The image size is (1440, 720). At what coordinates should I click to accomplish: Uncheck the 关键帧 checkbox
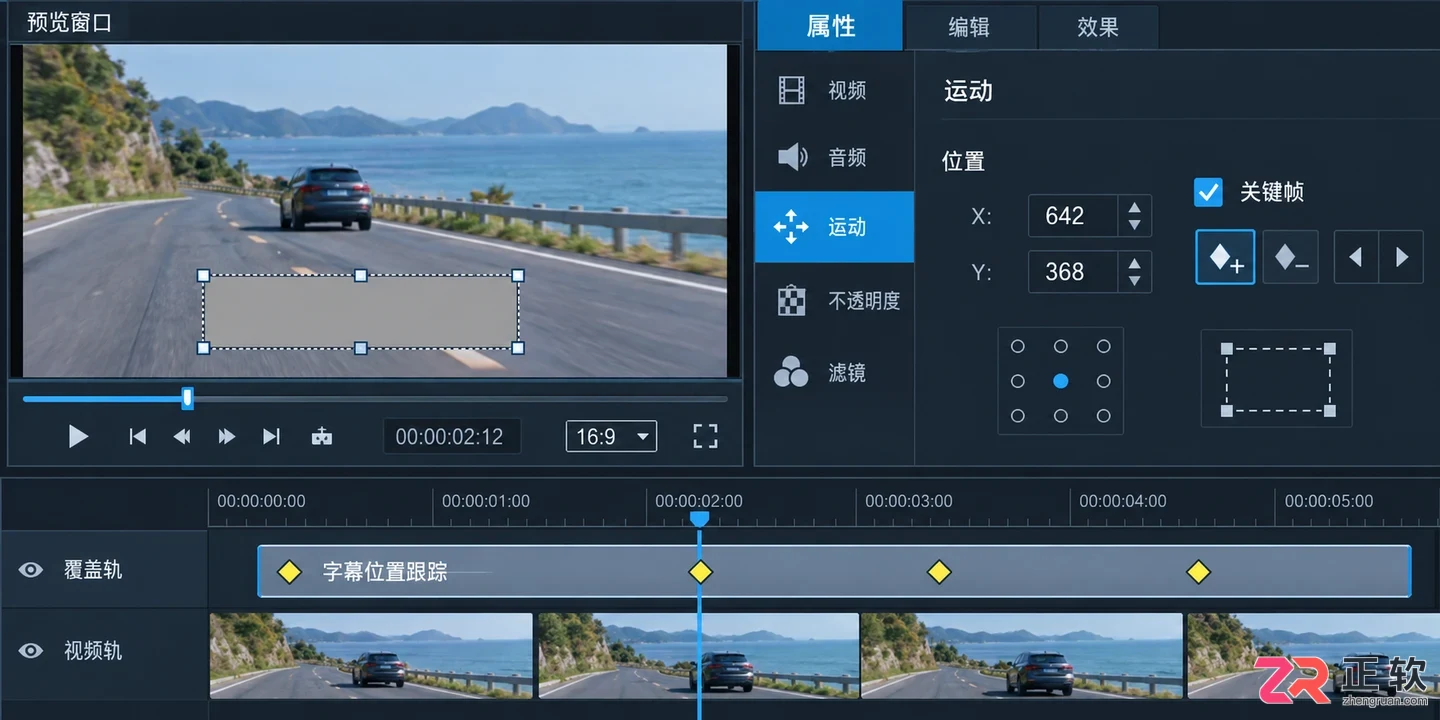1208,192
